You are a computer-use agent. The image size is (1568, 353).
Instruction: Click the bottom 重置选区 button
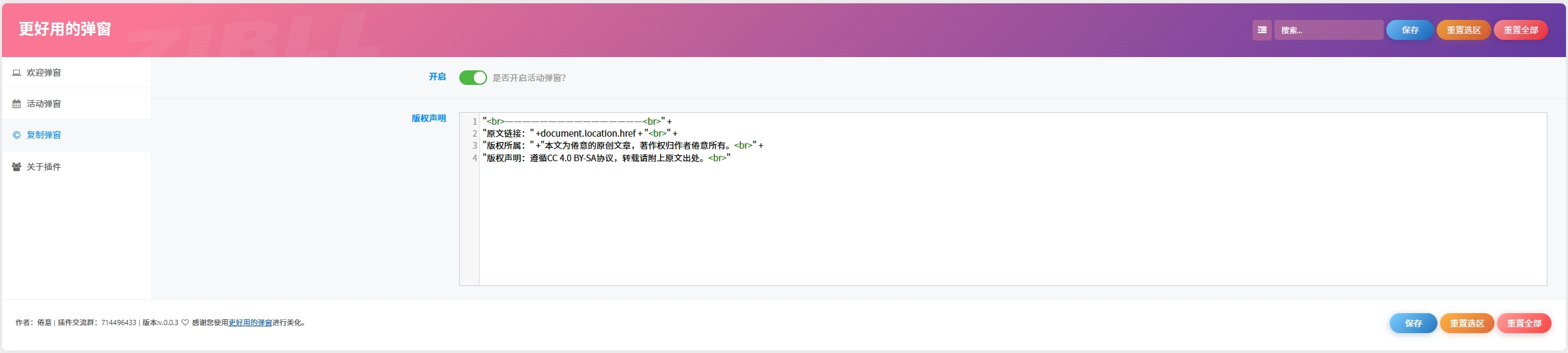click(x=1467, y=323)
